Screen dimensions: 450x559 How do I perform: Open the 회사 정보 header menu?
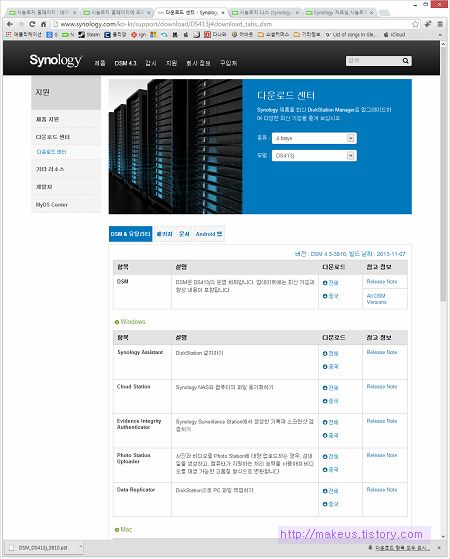pyautogui.click(x=198, y=63)
